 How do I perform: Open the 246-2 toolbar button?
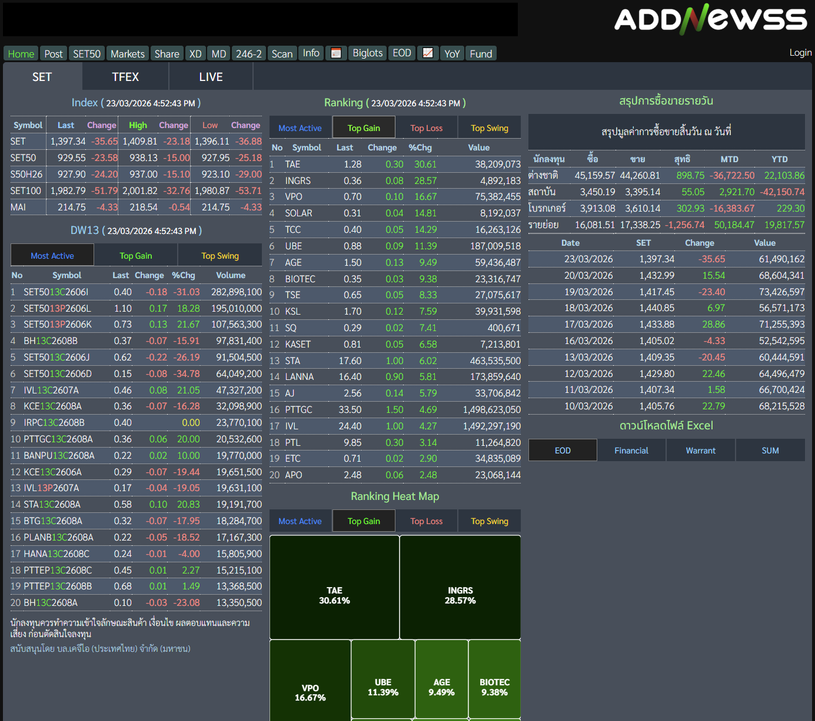coord(248,54)
